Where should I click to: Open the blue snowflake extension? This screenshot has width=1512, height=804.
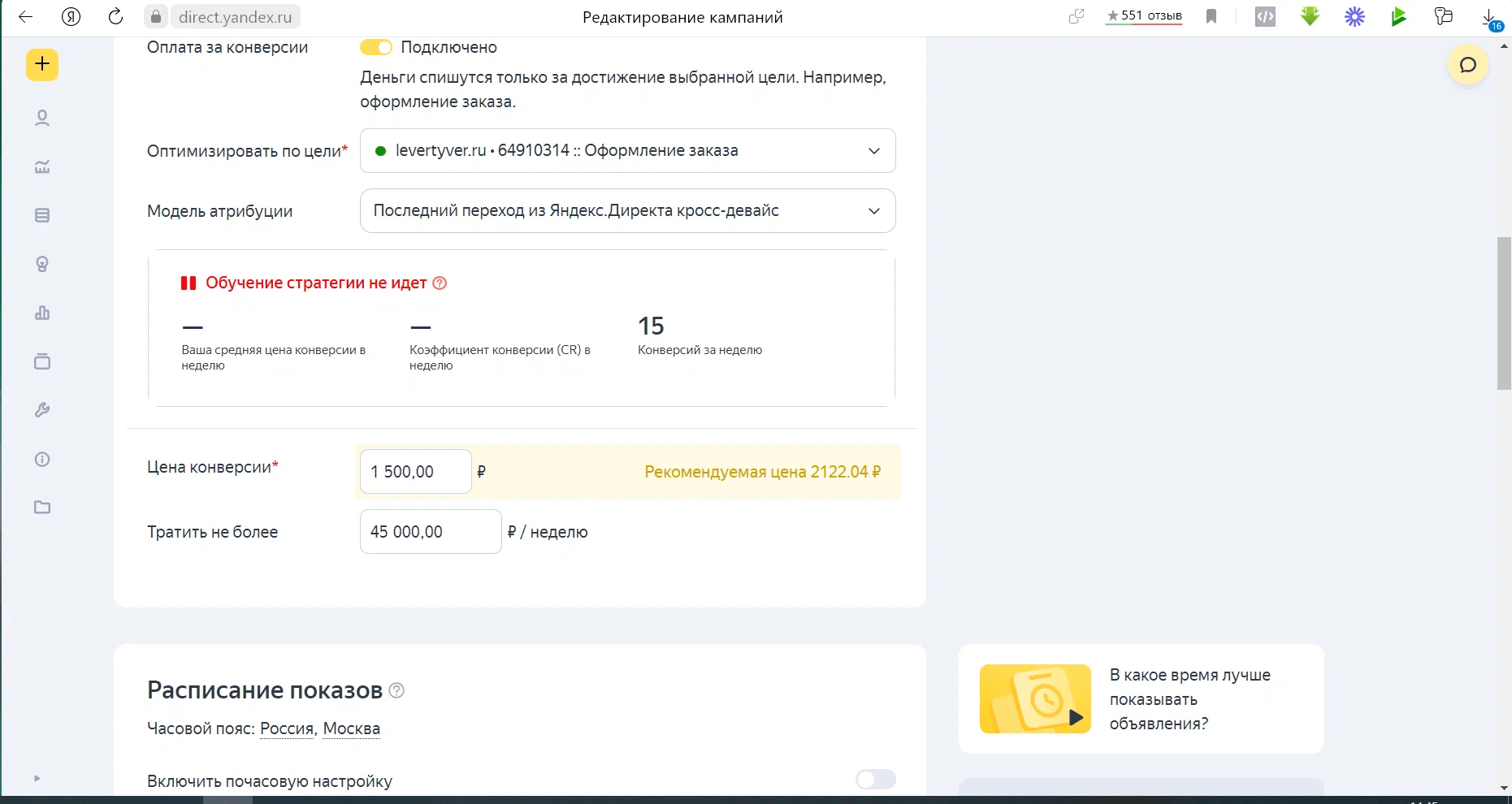click(1354, 16)
